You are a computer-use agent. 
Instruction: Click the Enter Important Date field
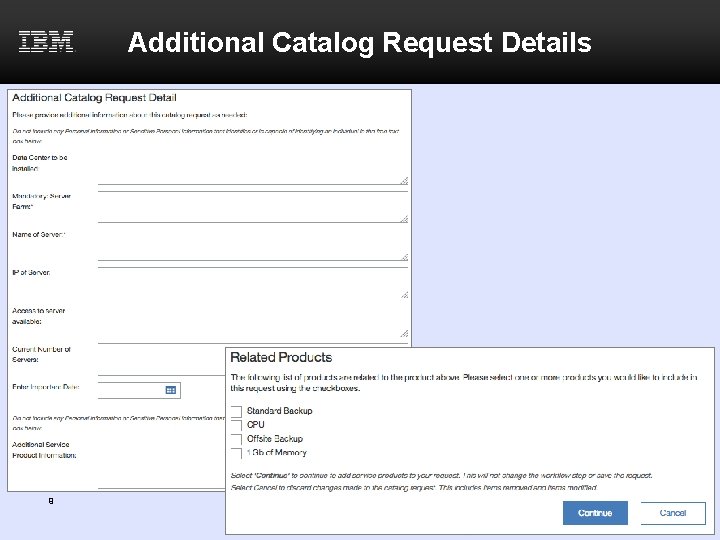132,389
